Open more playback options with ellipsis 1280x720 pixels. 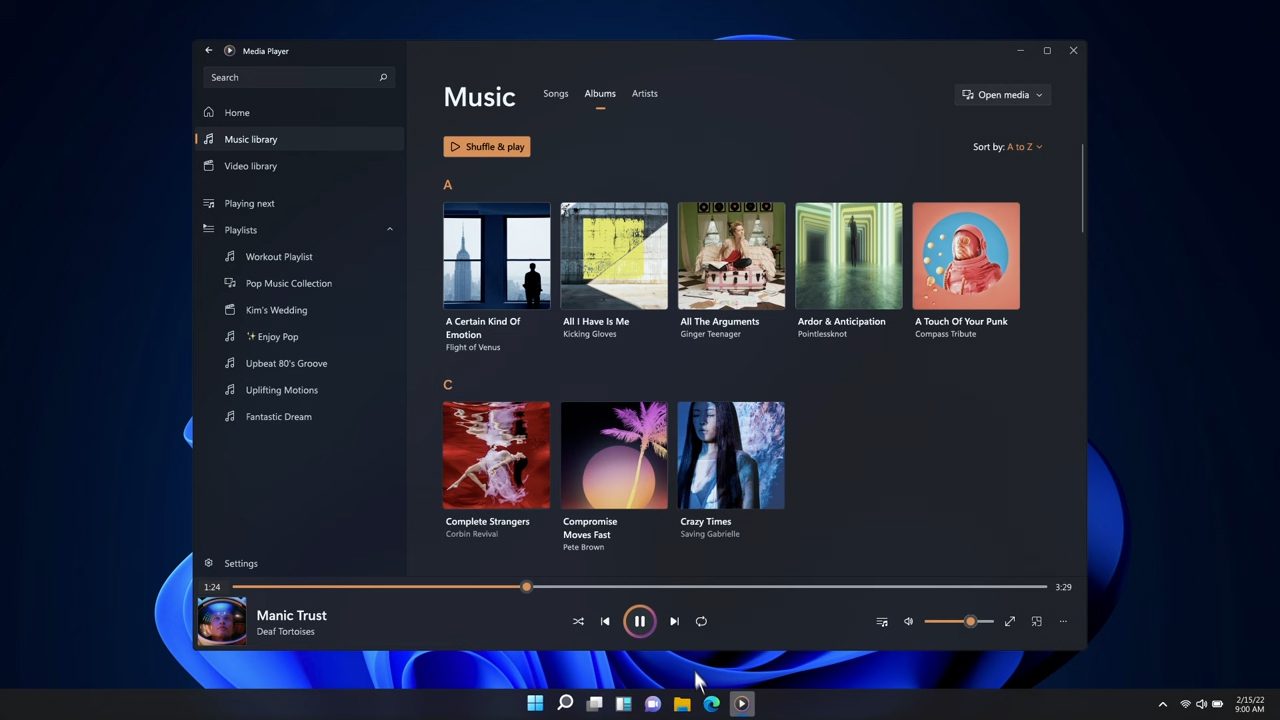(1062, 621)
